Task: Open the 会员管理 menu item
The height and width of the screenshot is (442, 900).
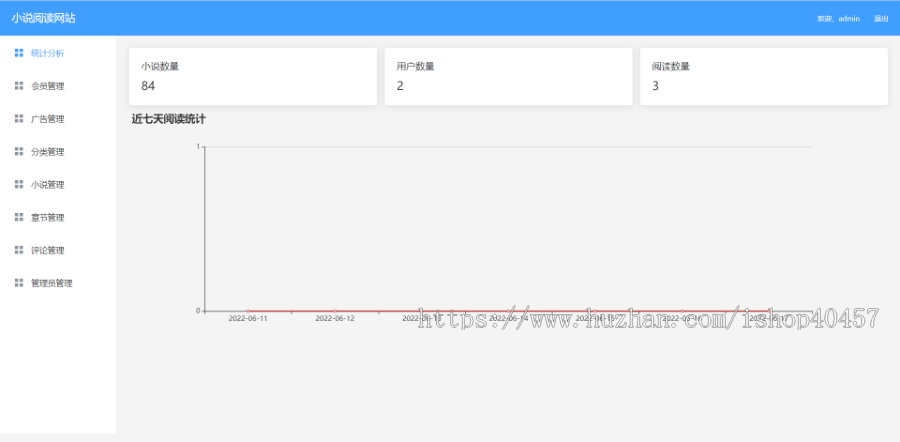Action: click(x=58, y=86)
